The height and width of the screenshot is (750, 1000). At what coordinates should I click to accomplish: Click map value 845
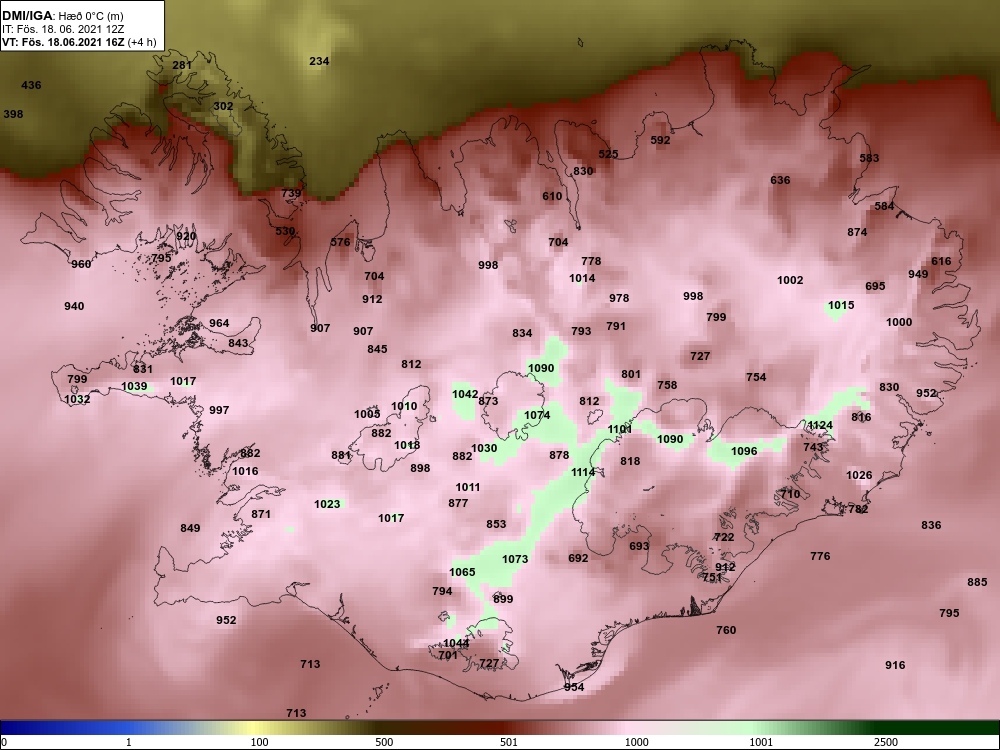pyautogui.click(x=377, y=349)
